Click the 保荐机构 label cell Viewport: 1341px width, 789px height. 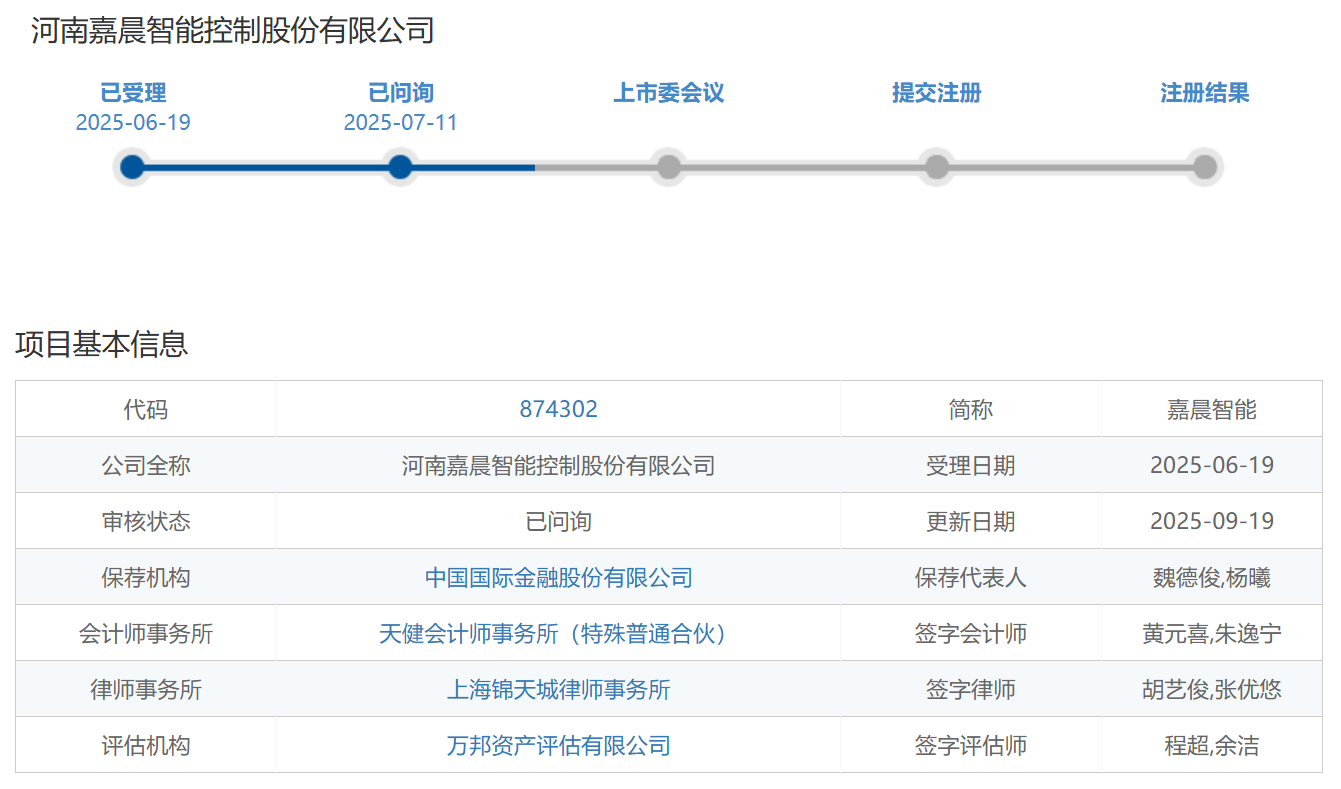[x=146, y=577]
